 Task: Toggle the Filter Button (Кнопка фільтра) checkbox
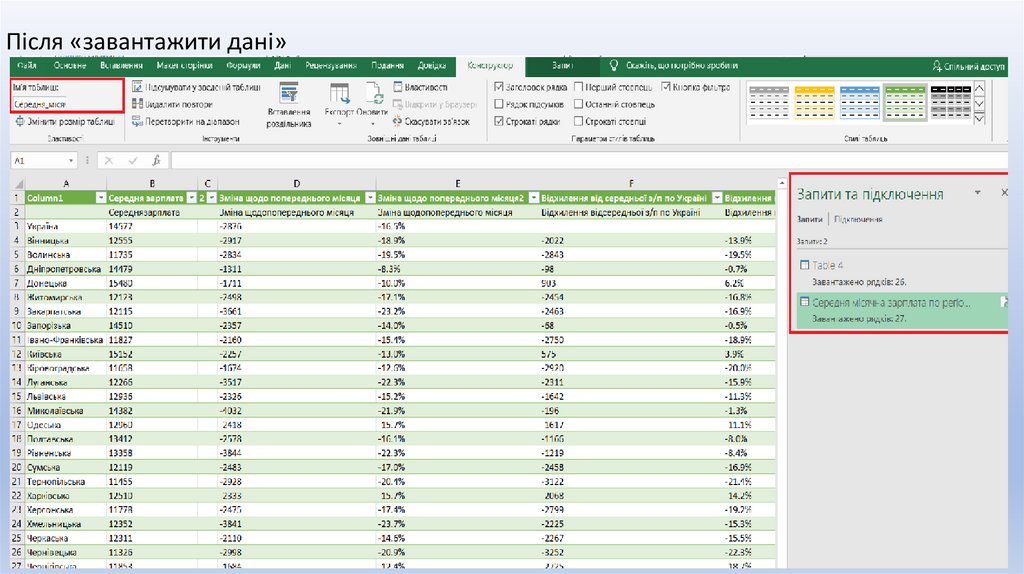click(x=665, y=87)
